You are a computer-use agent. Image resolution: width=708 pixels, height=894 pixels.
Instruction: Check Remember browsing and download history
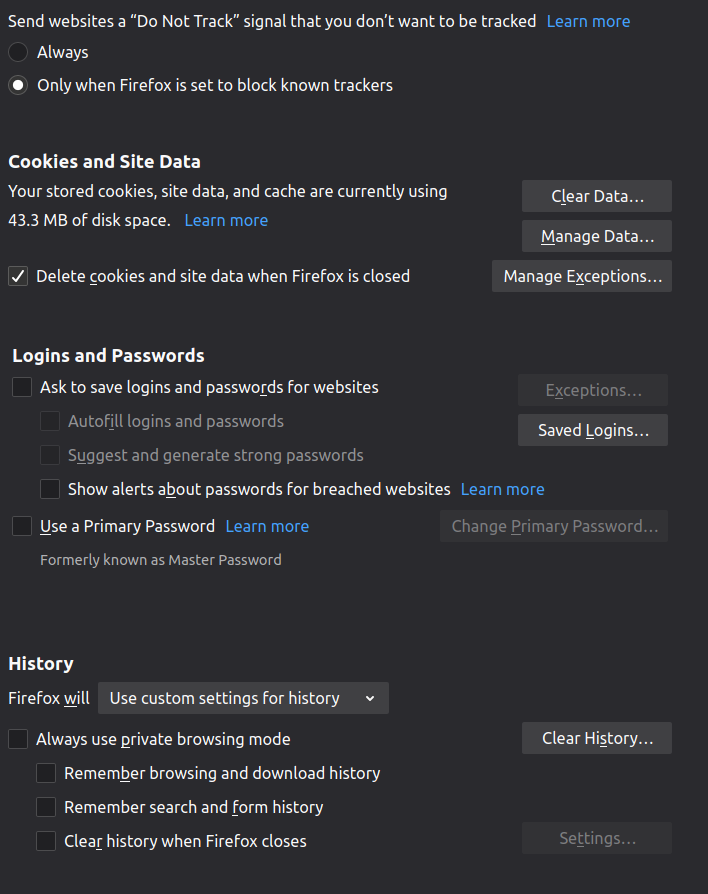(46, 773)
